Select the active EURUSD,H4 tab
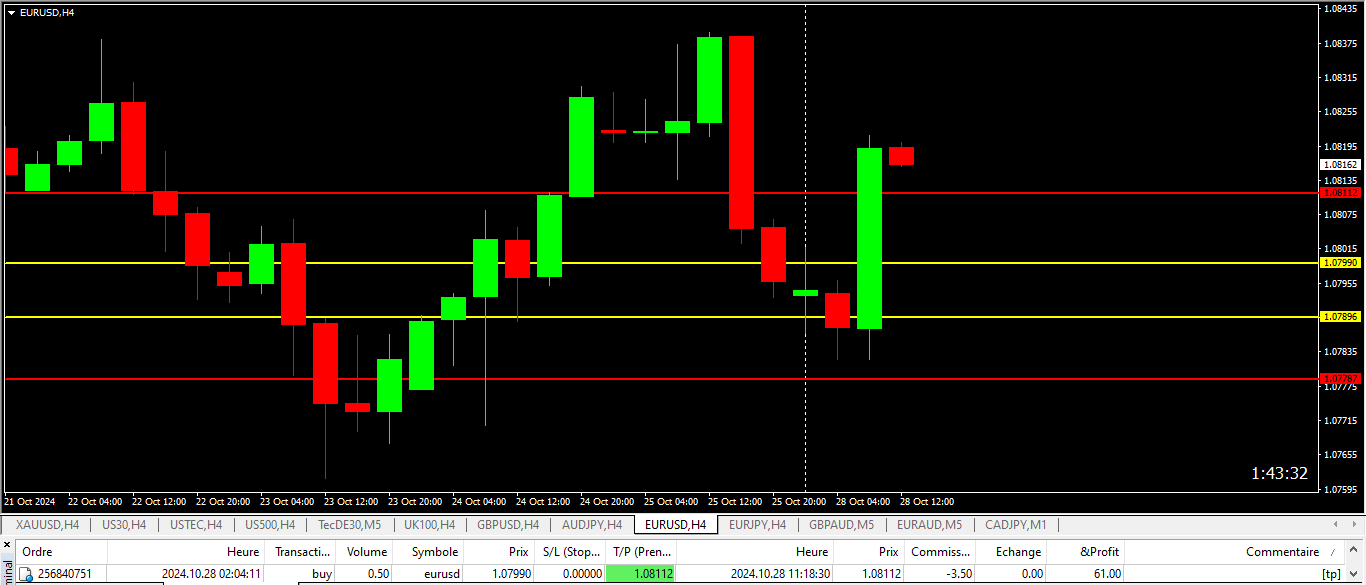The width and height of the screenshot is (1366, 585). coord(676,524)
